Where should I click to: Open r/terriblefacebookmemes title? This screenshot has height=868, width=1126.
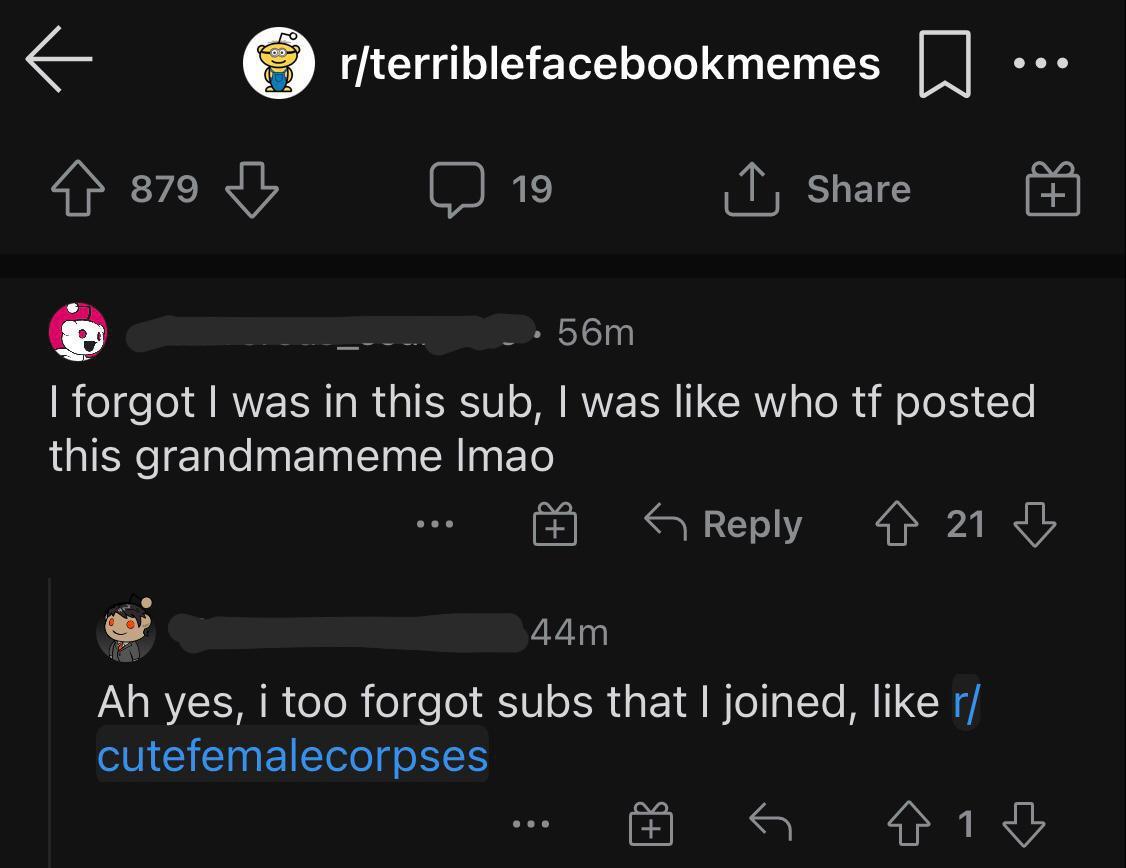pos(610,62)
